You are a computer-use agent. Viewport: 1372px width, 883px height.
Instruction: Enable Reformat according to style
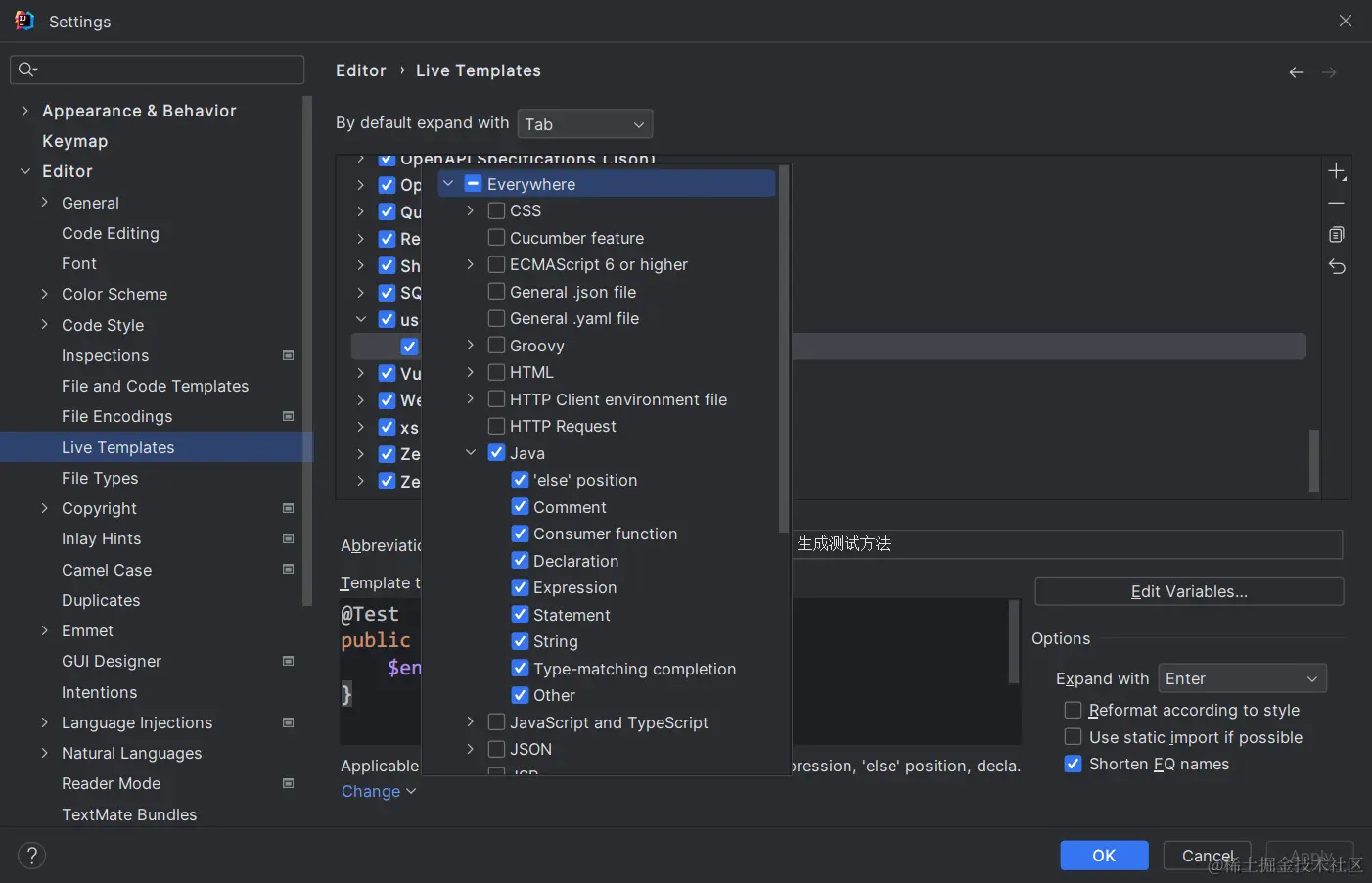coord(1074,710)
